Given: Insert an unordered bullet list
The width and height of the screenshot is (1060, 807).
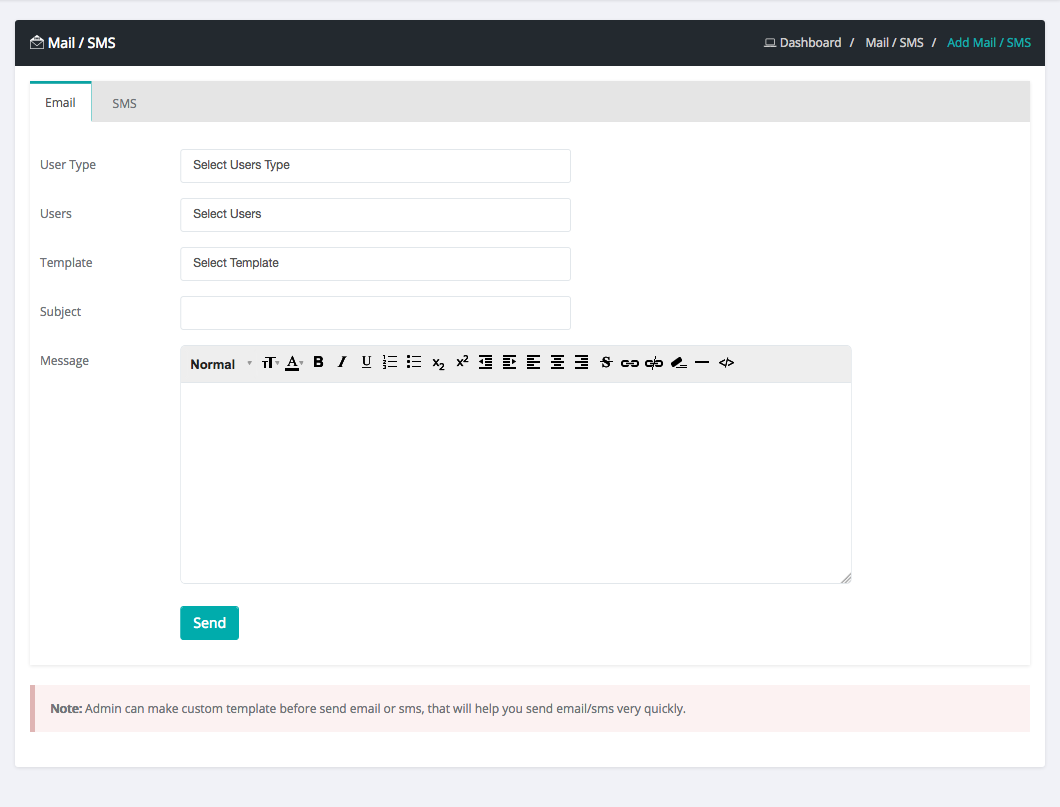Looking at the screenshot, I should point(414,362).
